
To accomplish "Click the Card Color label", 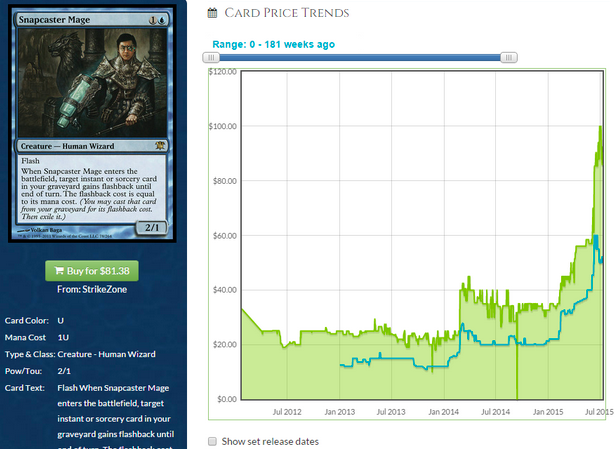I will 27,321.
